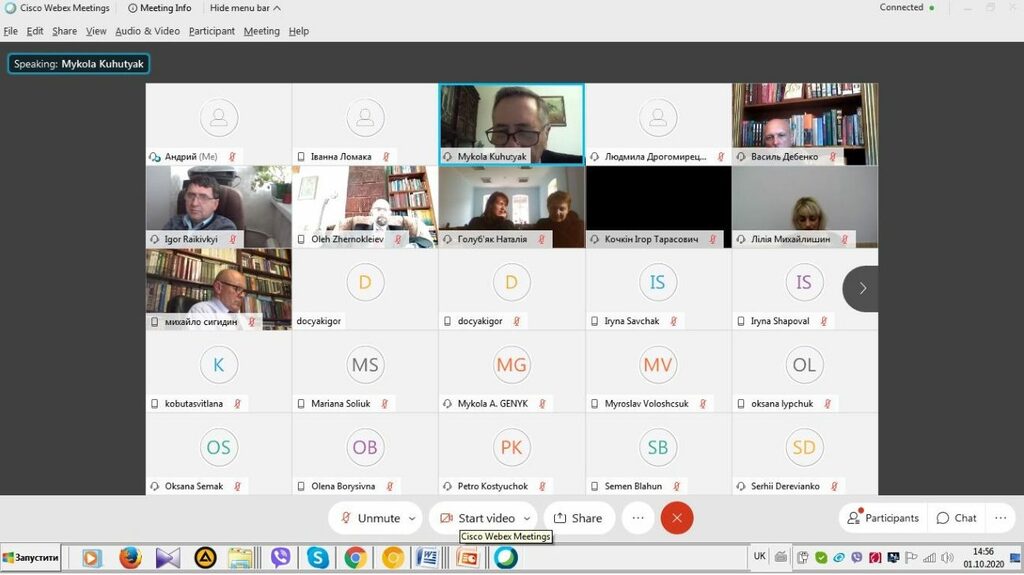Open Skype from the taskbar
The image size is (1024, 575).
[318, 558]
